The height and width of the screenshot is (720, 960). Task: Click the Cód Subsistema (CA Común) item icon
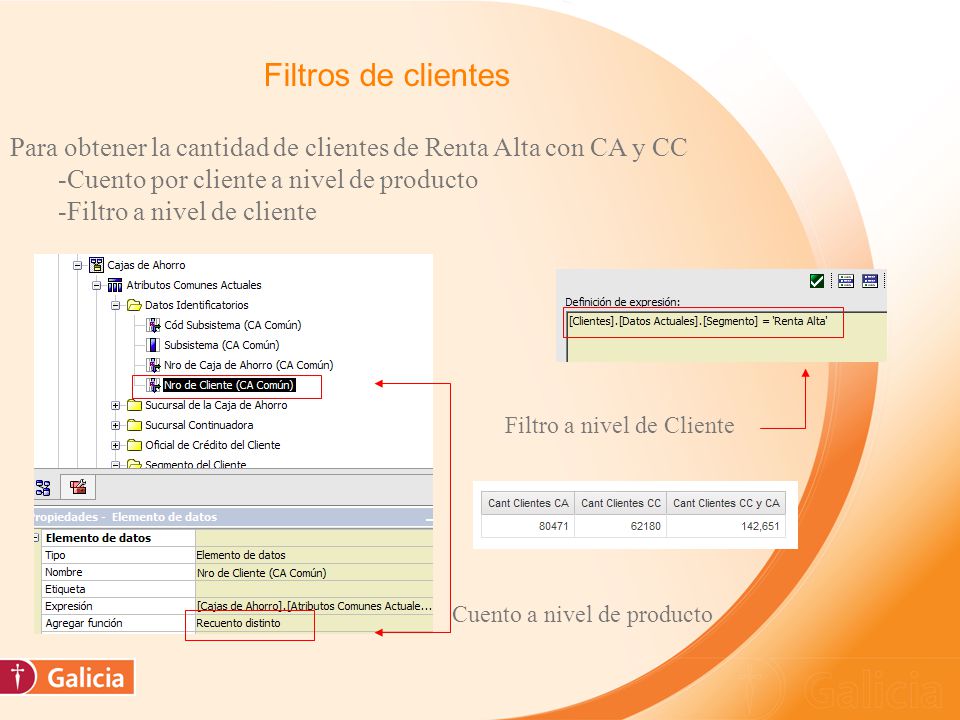click(x=153, y=325)
